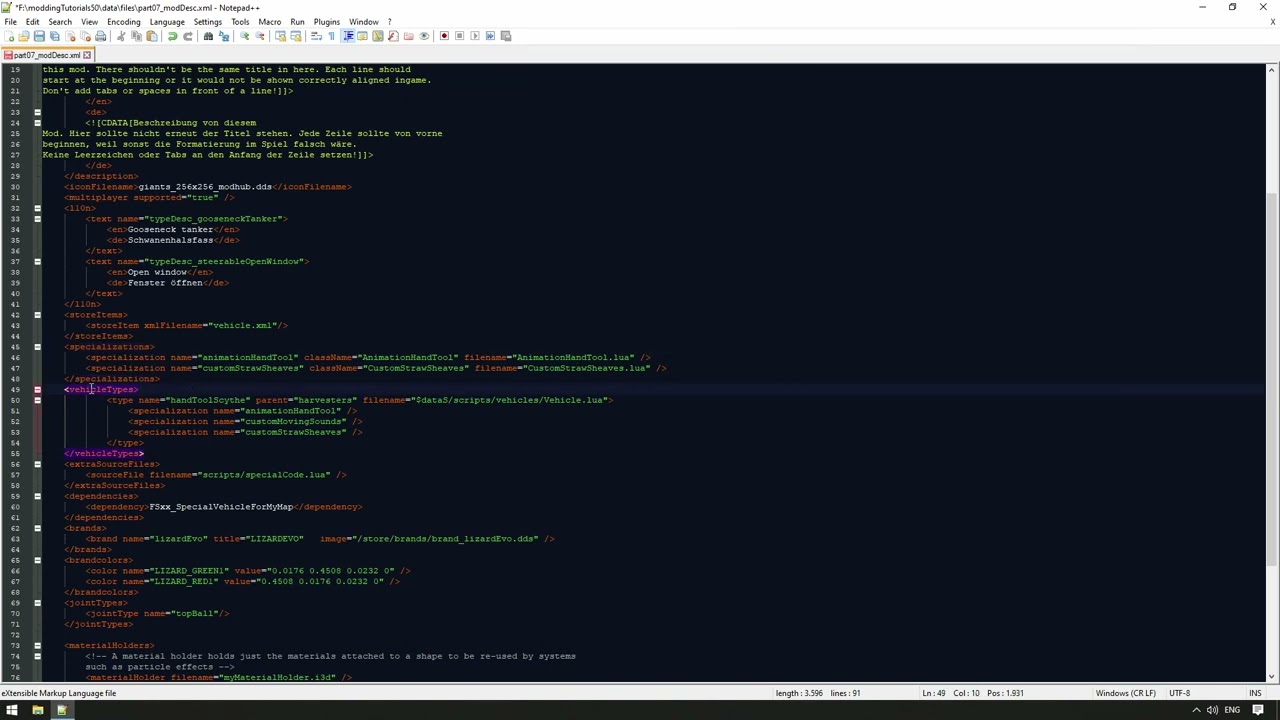The height and width of the screenshot is (720, 1280).
Task: Click the Copy toolbar icon
Action: point(136,36)
